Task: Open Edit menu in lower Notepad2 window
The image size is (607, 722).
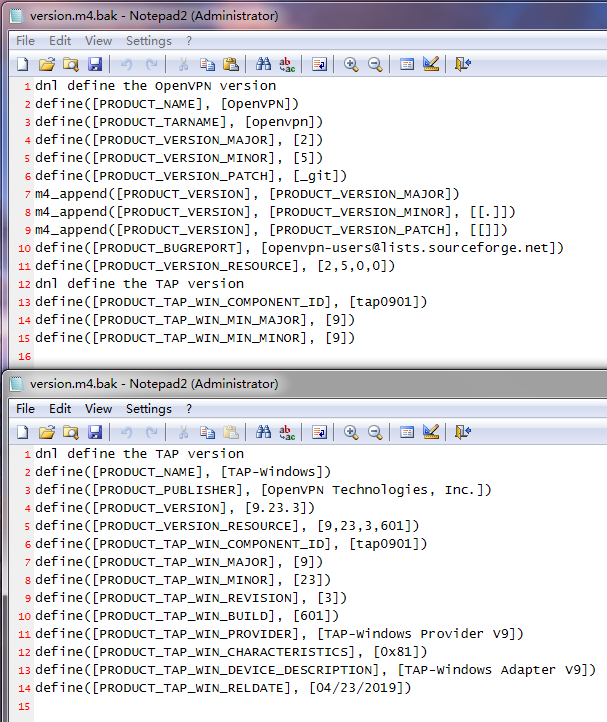Action: pyautogui.click(x=60, y=409)
